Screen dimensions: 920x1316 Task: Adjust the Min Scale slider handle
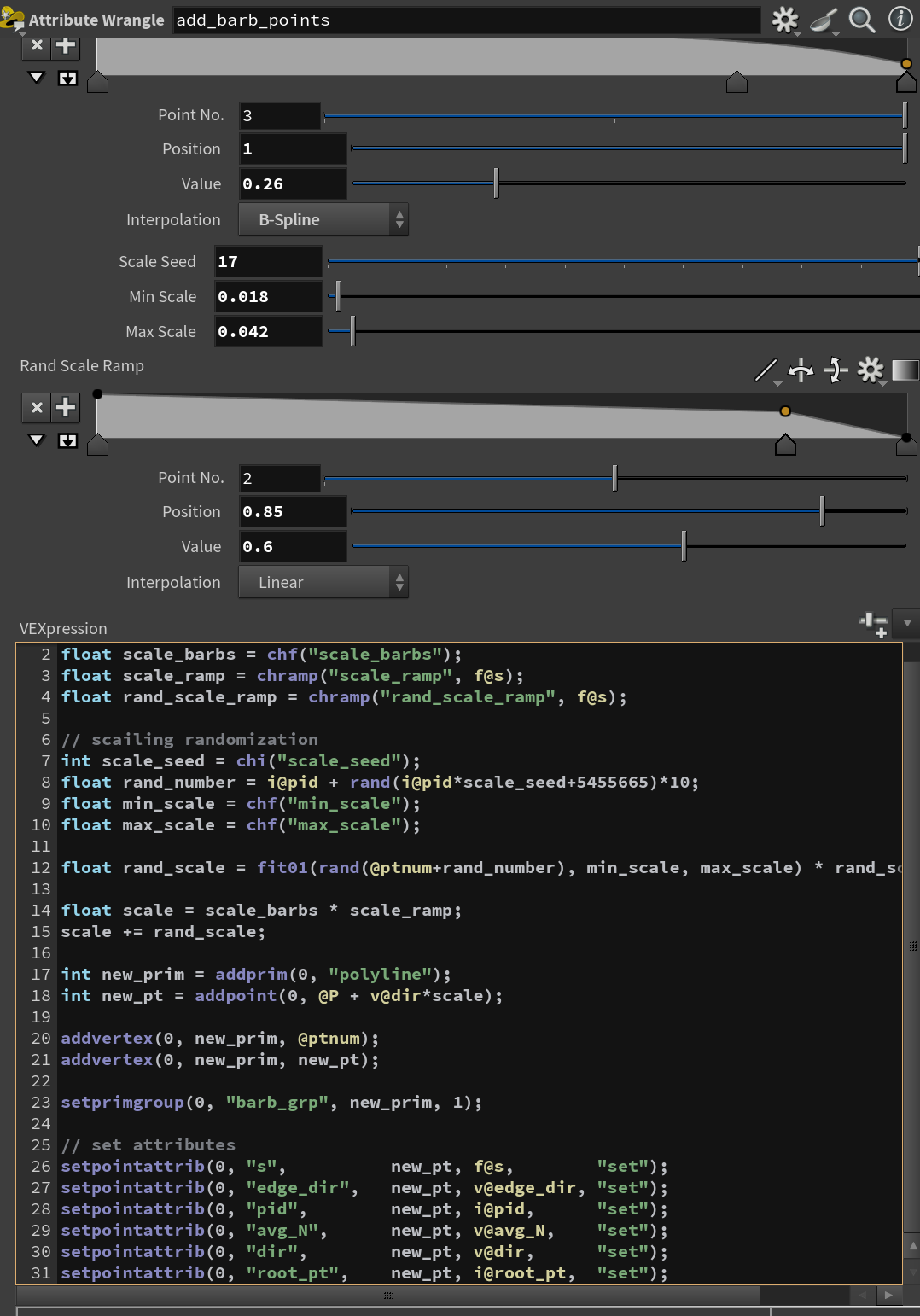click(339, 295)
